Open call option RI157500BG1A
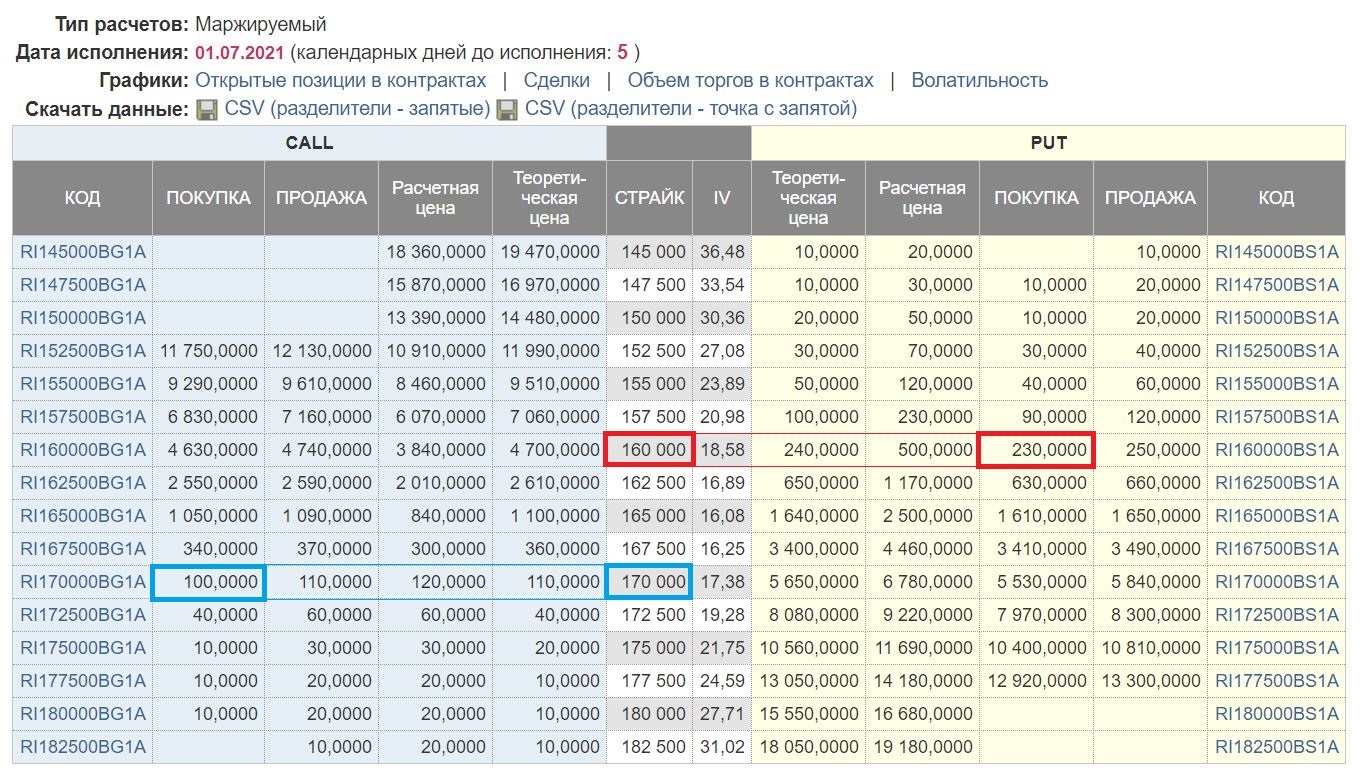The height and width of the screenshot is (779, 1370). click(83, 417)
